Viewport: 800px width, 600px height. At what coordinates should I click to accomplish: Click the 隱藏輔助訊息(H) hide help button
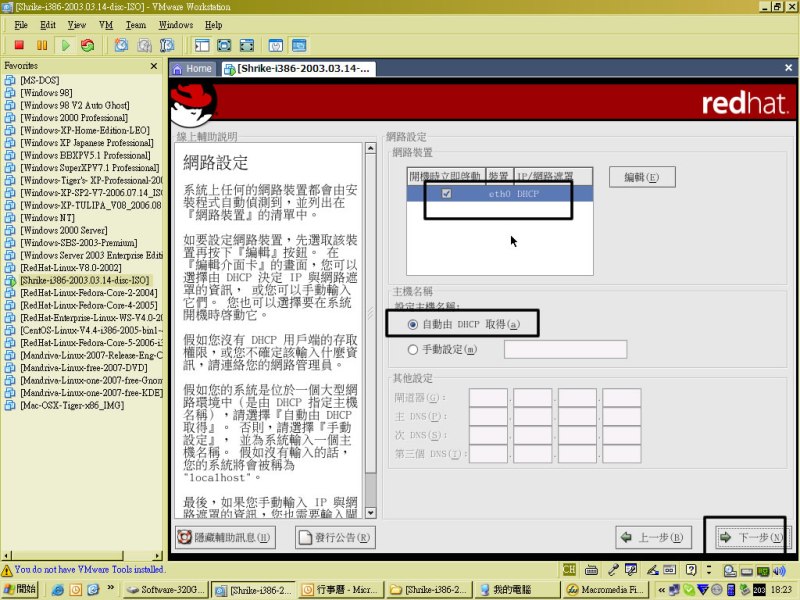(x=225, y=537)
